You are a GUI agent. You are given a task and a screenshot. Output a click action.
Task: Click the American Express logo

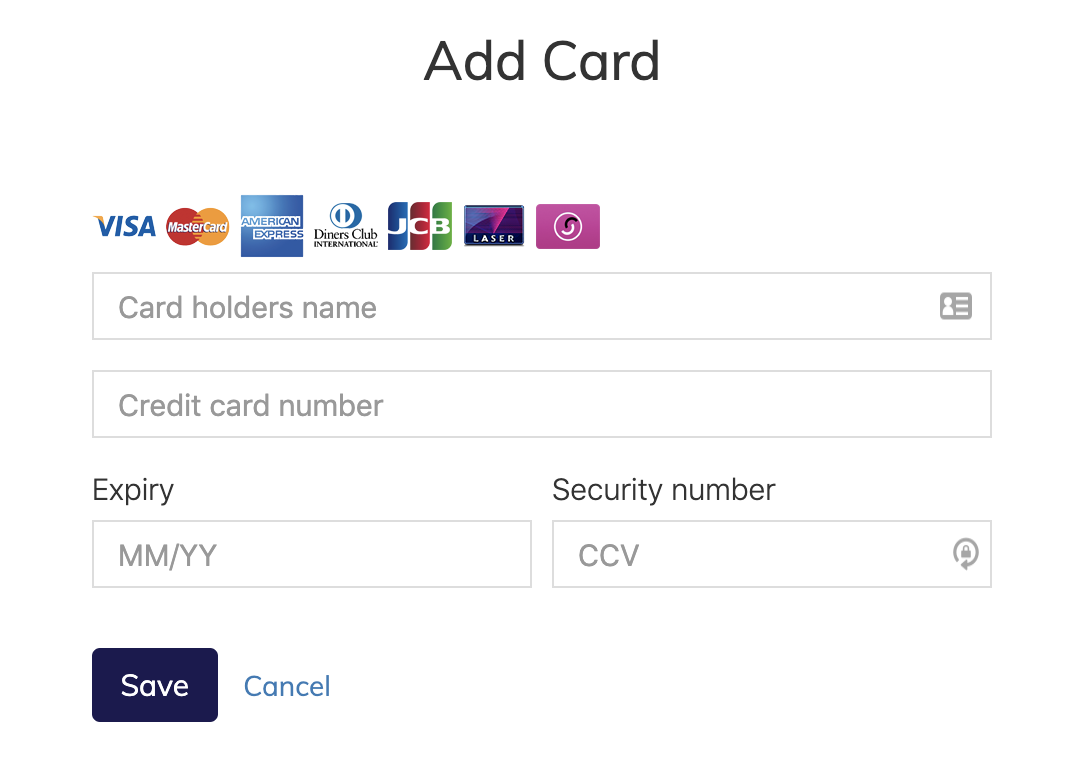271,226
